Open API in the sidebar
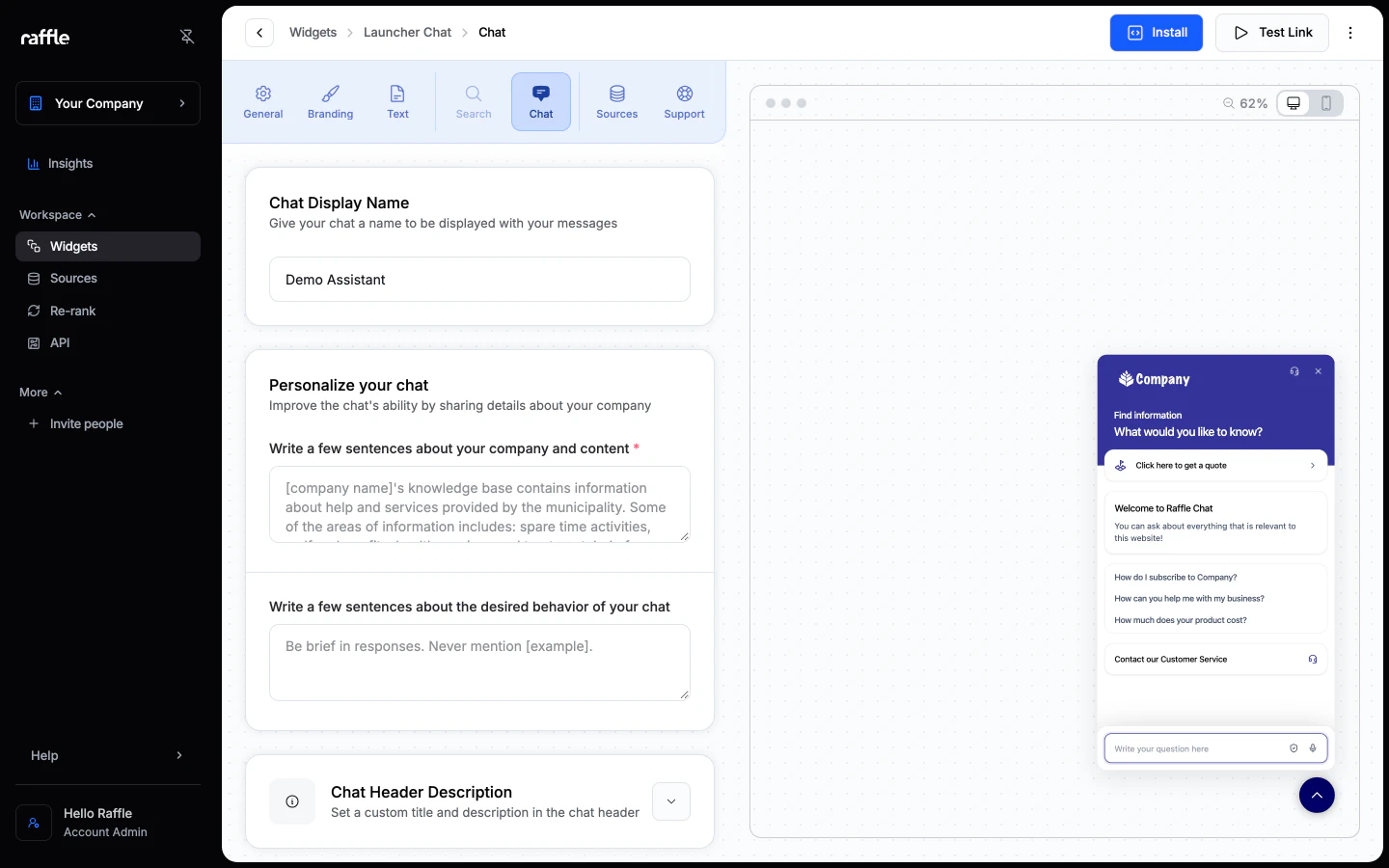 click(x=108, y=343)
